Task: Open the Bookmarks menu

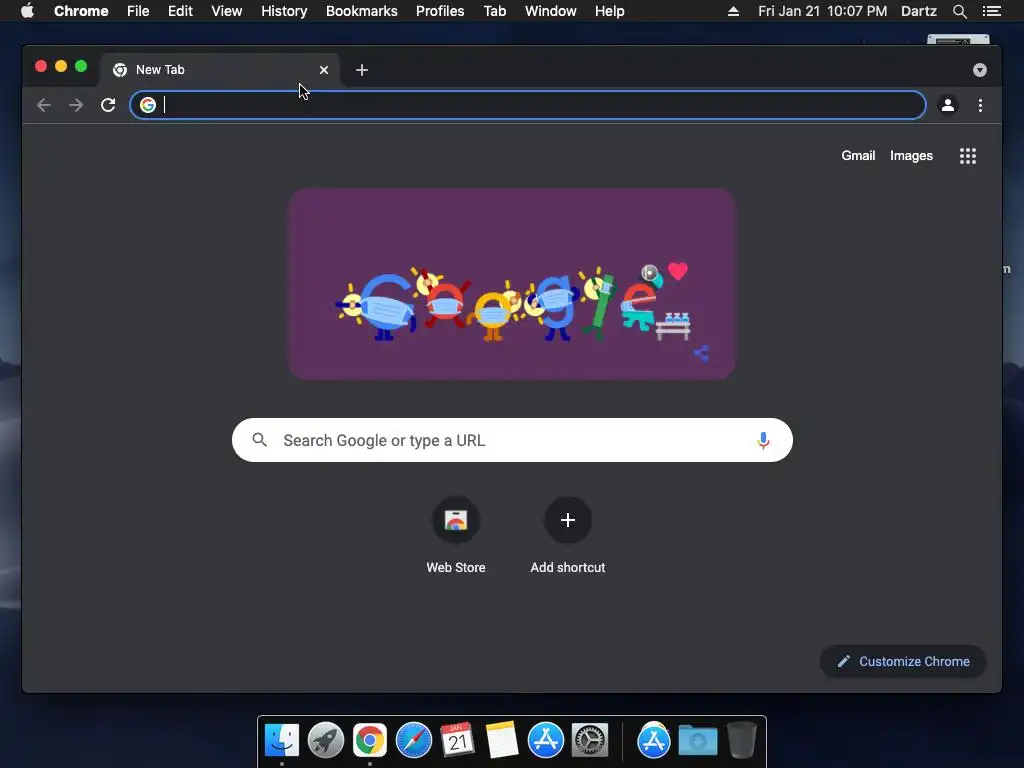Action: point(361,11)
